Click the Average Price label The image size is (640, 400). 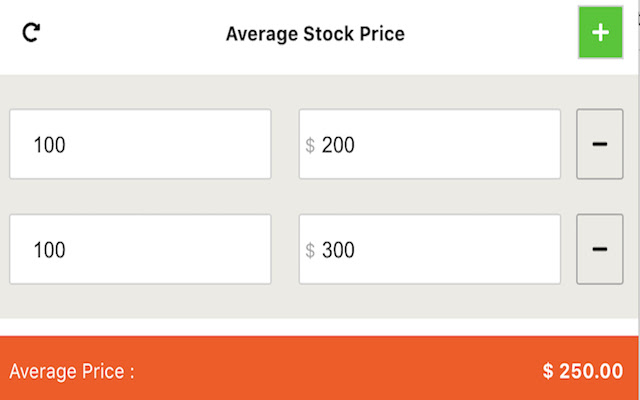click(72, 372)
